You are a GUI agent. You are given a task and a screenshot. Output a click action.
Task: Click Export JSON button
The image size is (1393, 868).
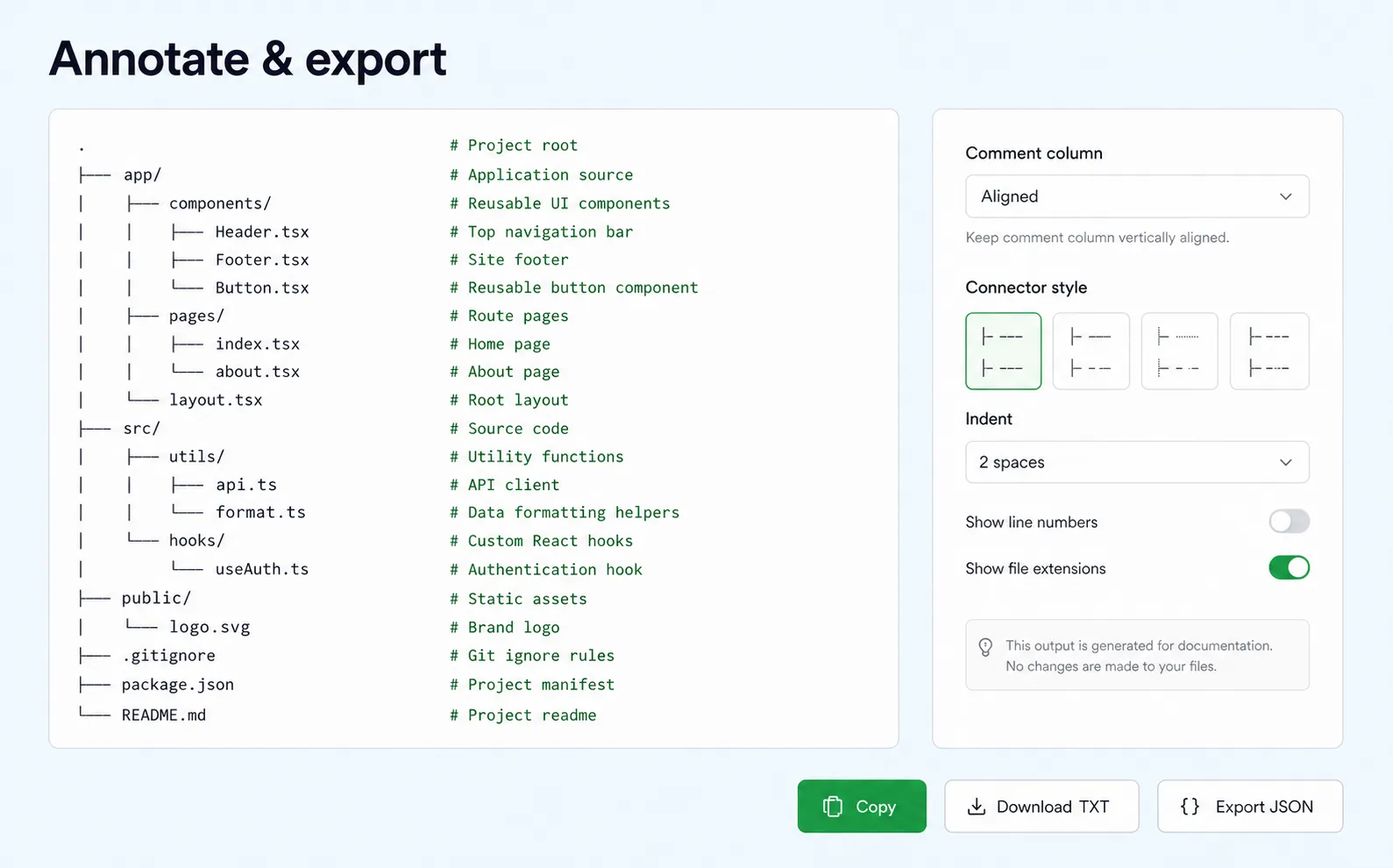pyautogui.click(x=1250, y=806)
